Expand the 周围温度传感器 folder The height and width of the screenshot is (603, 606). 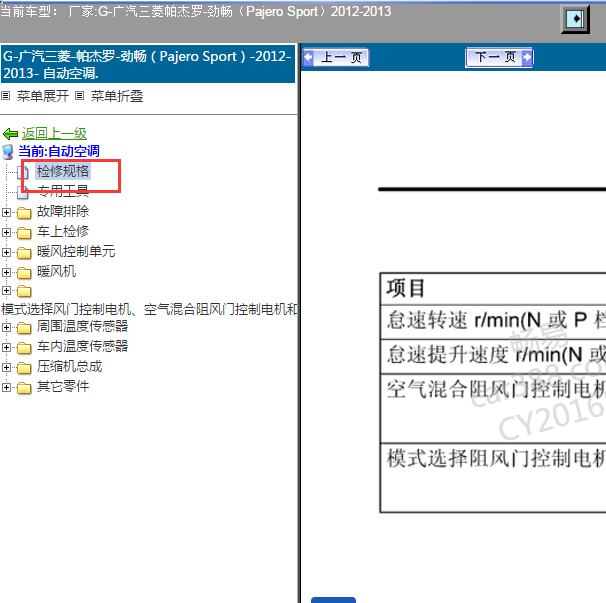[x=6, y=327]
